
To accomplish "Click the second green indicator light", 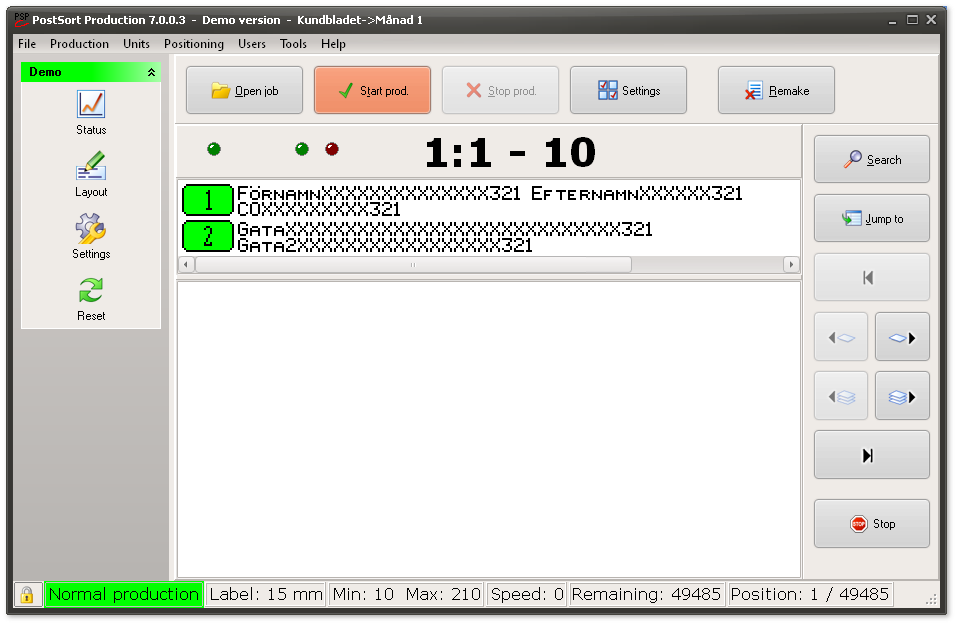I will click(302, 149).
